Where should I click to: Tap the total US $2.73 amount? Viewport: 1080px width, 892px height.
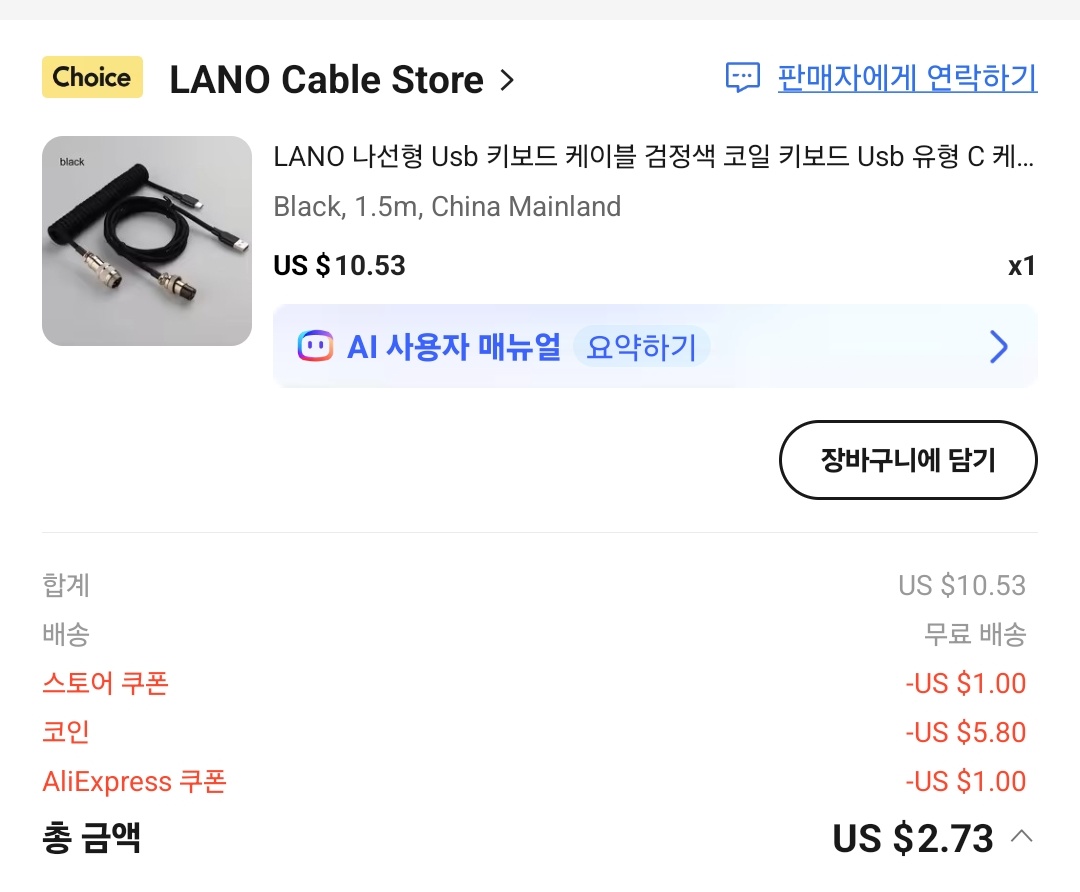(912, 838)
